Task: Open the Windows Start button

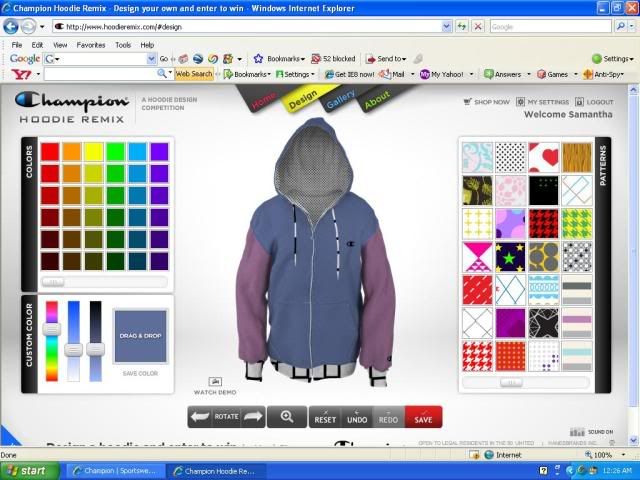Action: tap(30, 471)
